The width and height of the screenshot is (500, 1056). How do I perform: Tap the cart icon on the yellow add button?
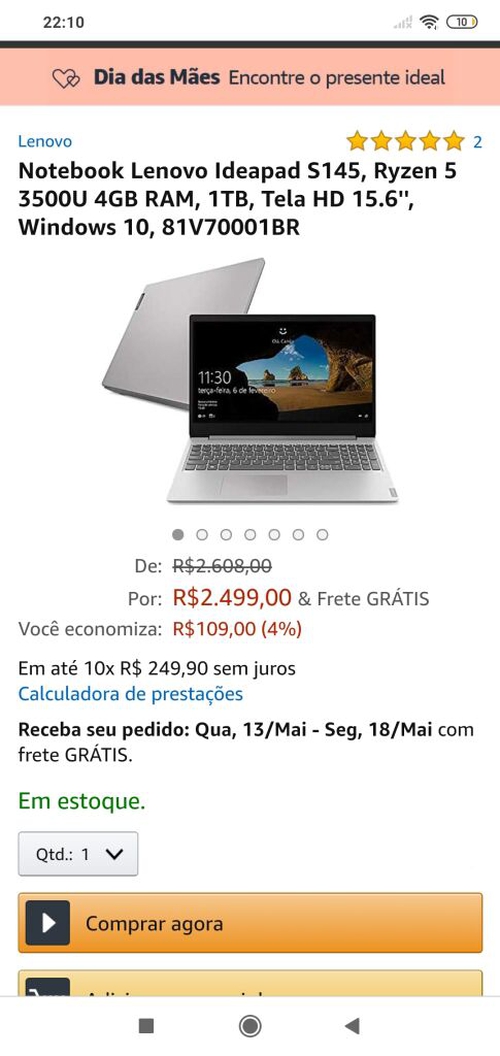point(48,987)
